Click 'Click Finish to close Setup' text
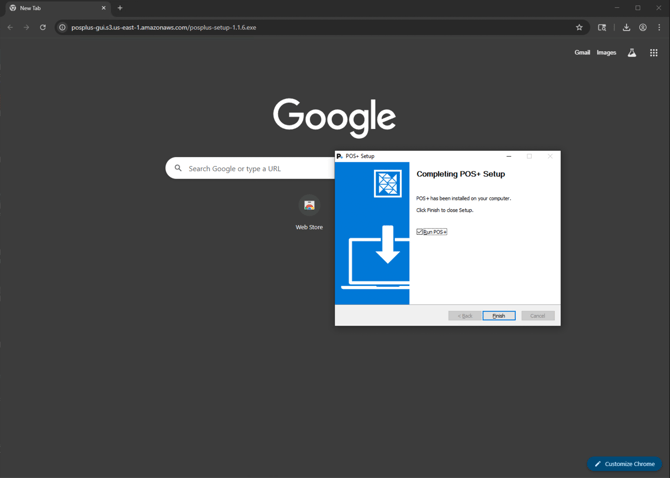 [444, 210]
